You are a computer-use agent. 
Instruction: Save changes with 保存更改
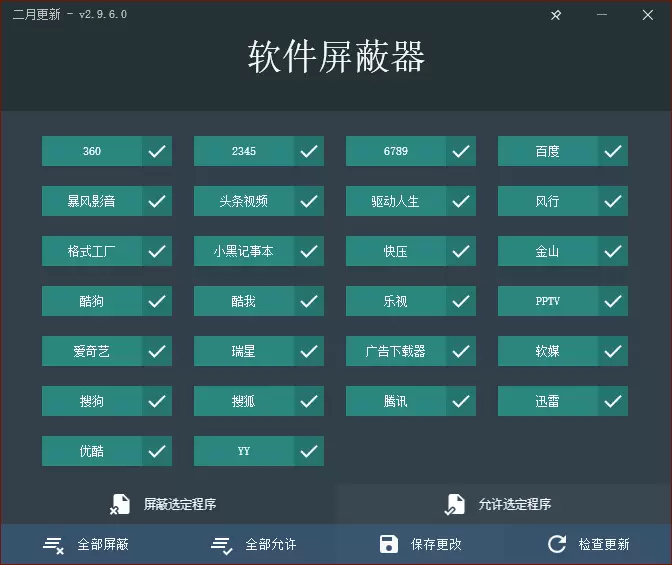pyautogui.click(x=420, y=544)
